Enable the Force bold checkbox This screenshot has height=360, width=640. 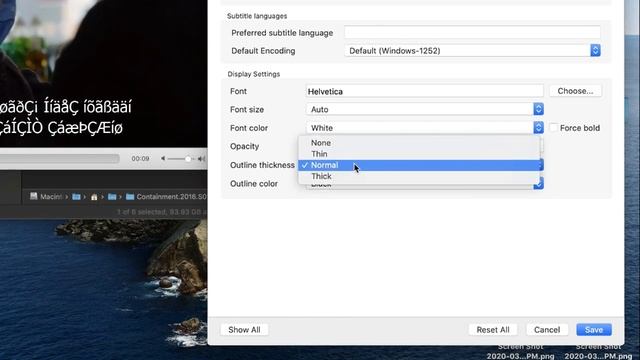[x=554, y=128]
